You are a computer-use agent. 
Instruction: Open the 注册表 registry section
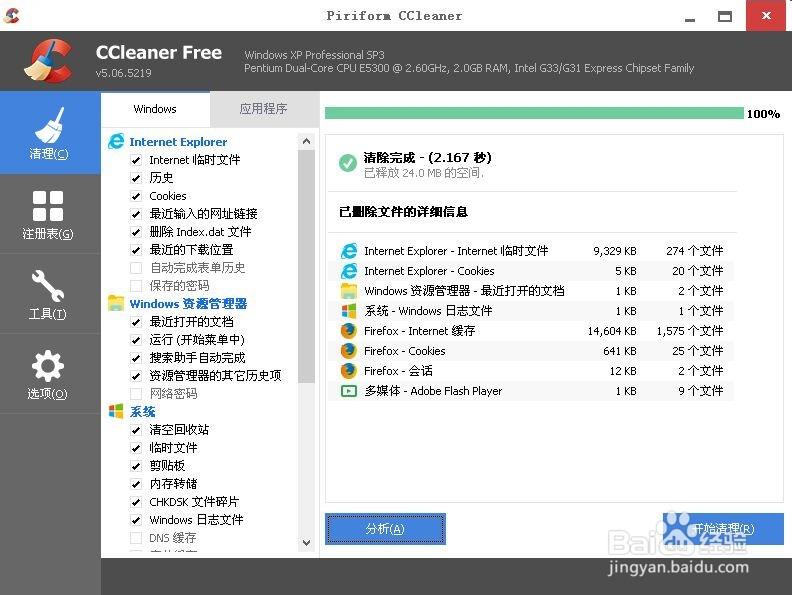click(x=50, y=214)
